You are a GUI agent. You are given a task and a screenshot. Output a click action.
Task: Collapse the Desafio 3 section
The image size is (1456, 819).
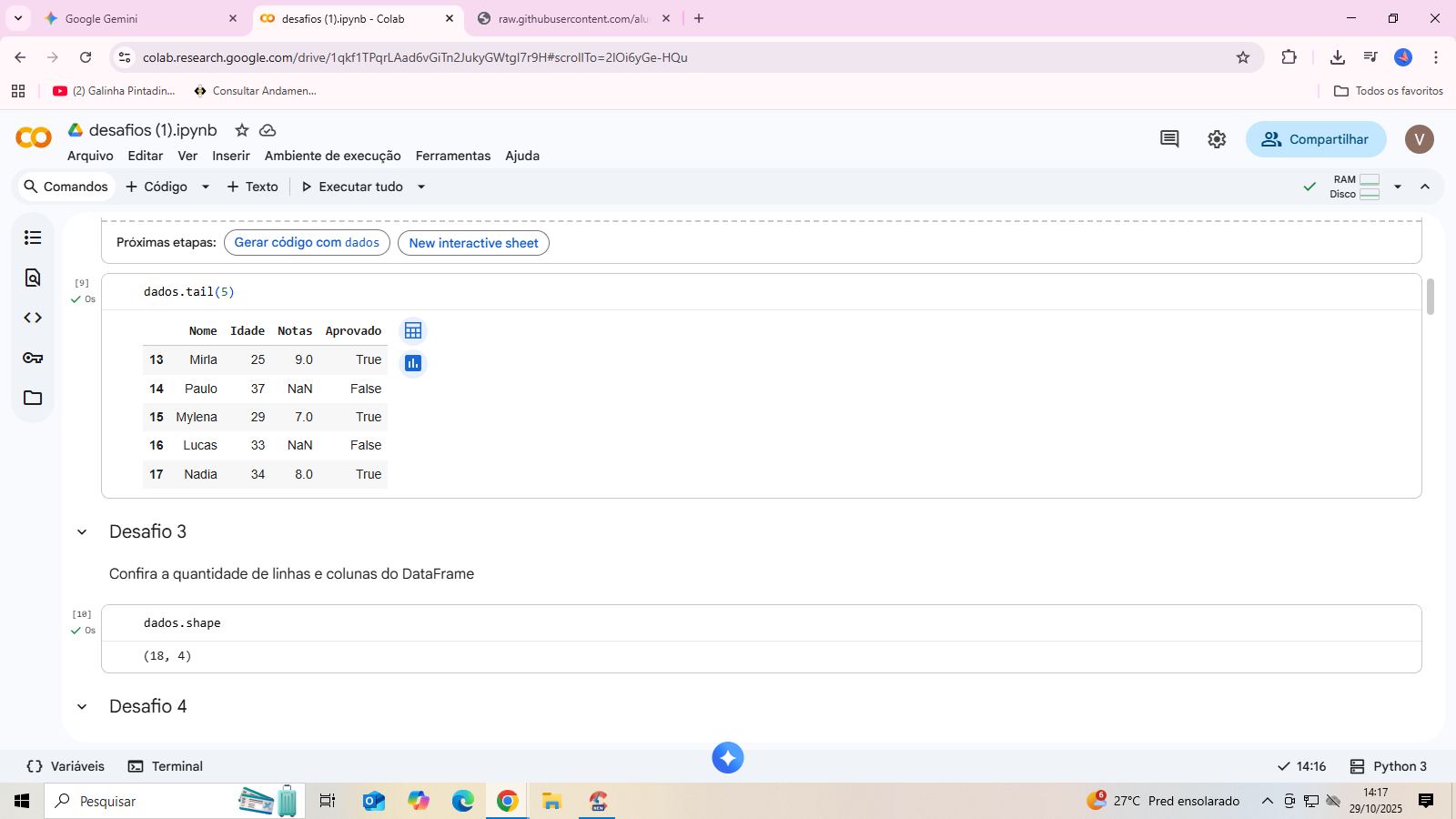pos(82,532)
